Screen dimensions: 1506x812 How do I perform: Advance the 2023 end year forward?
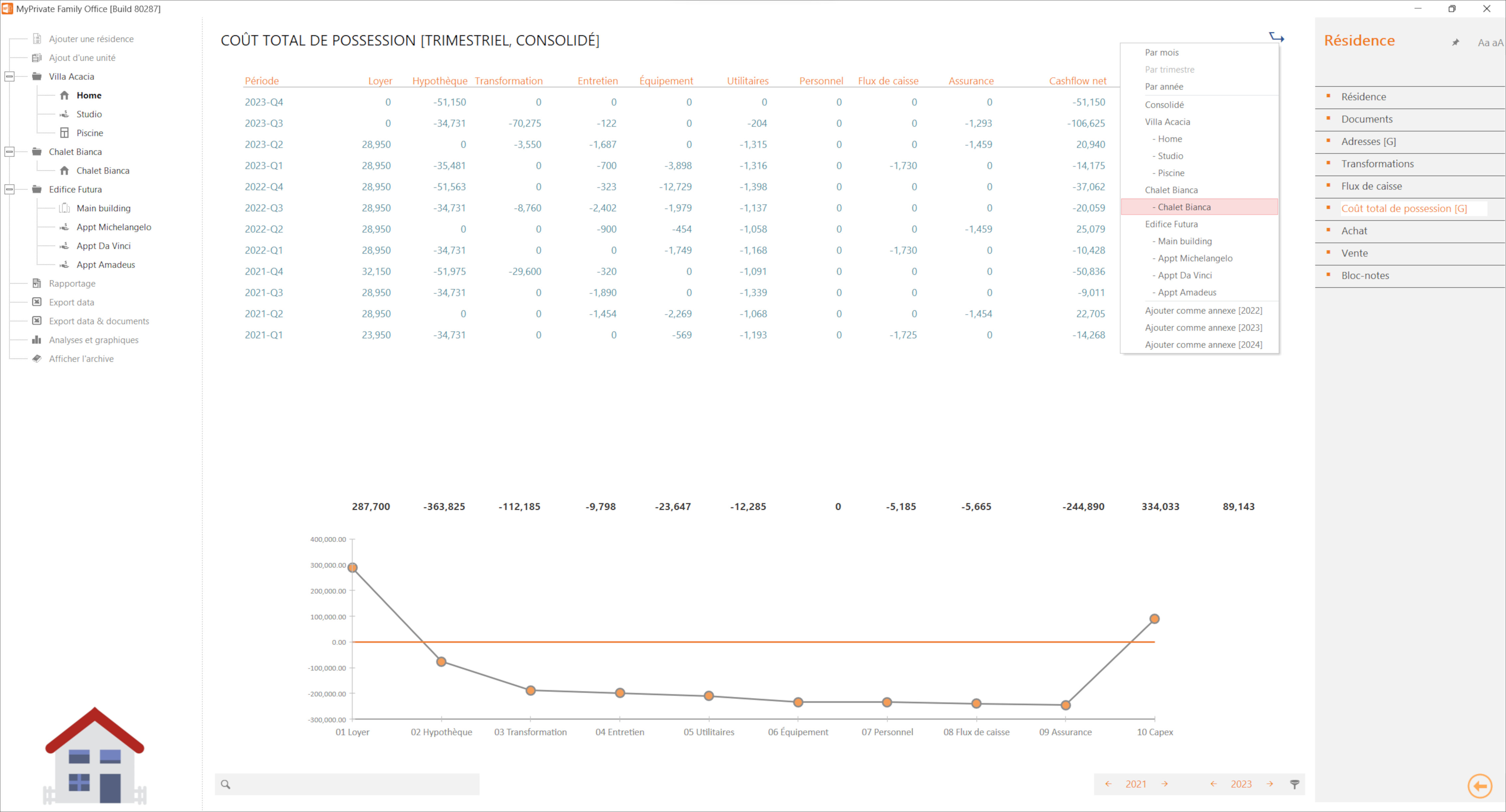tap(1270, 784)
